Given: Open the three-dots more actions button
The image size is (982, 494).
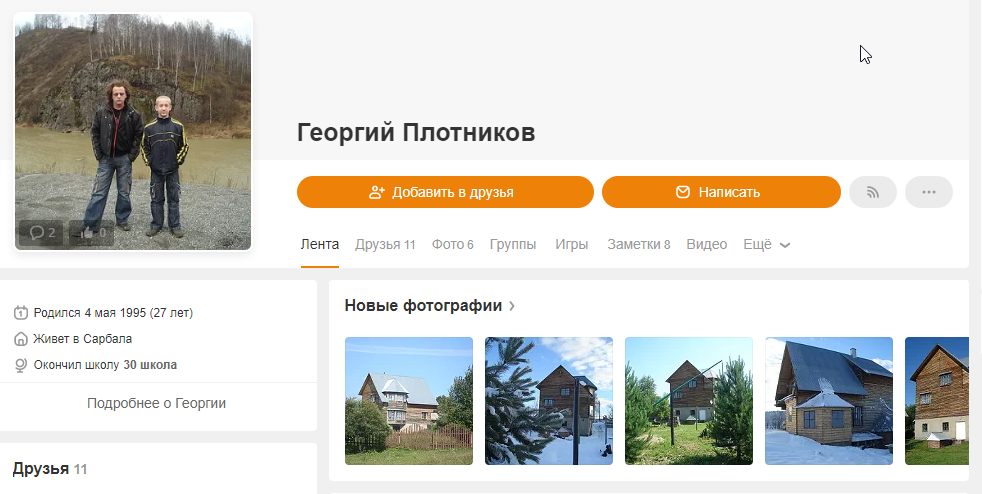Looking at the screenshot, I should 929,192.
